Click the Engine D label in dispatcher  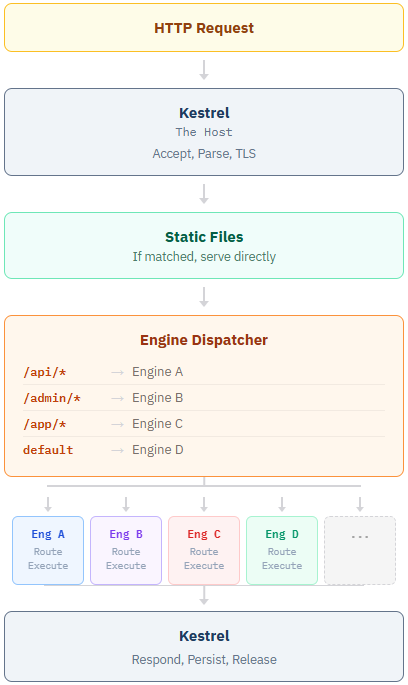pos(158,450)
